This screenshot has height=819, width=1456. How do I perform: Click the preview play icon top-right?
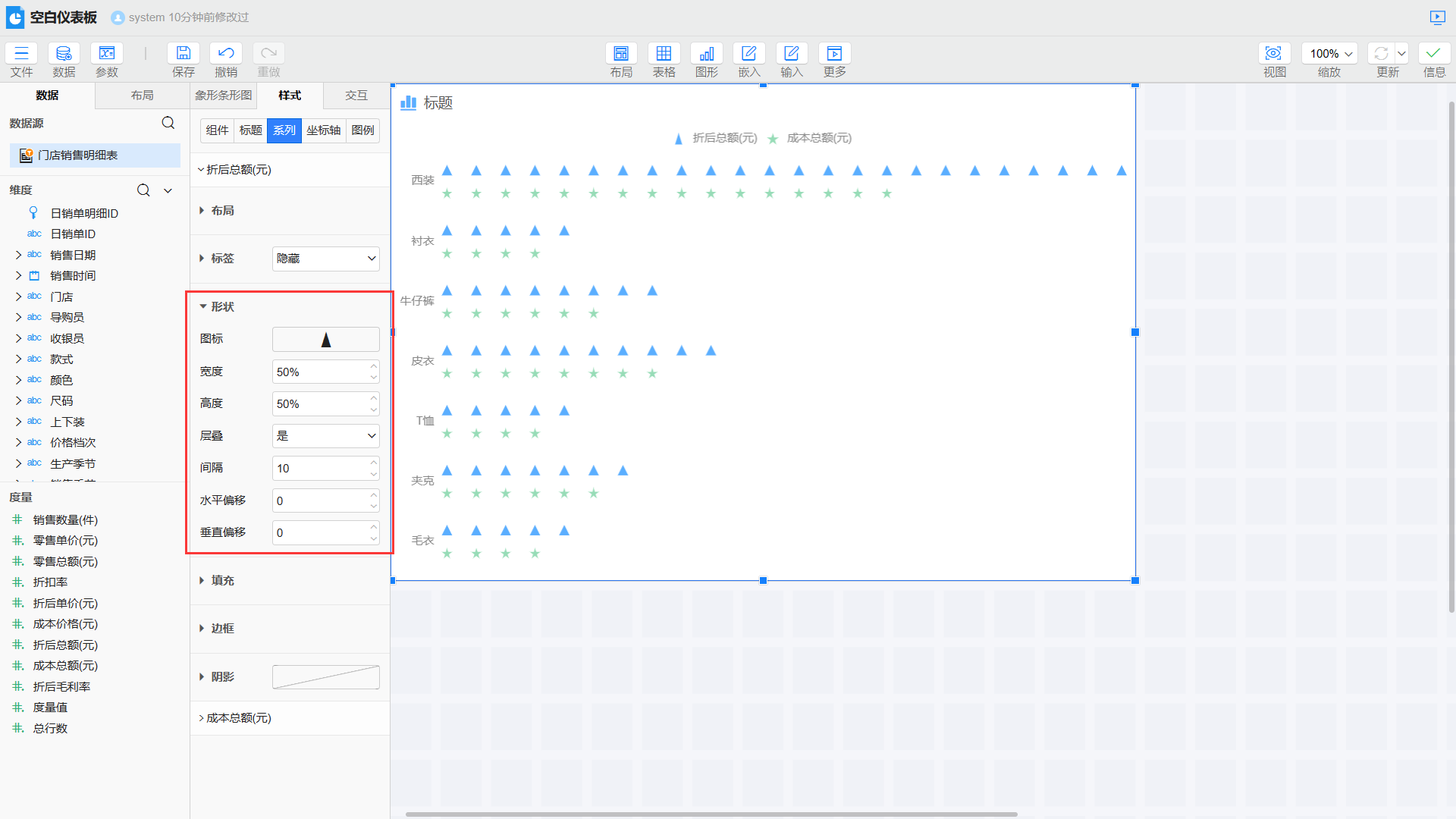pyautogui.click(x=1437, y=17)
